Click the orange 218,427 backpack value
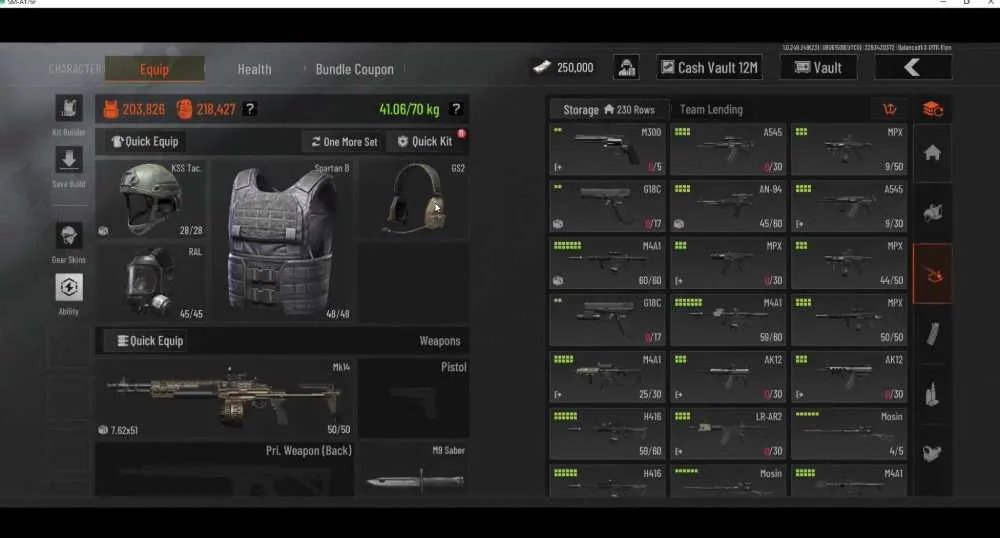The height and width of the screenshot is (538, 1000). click(216, 110)
